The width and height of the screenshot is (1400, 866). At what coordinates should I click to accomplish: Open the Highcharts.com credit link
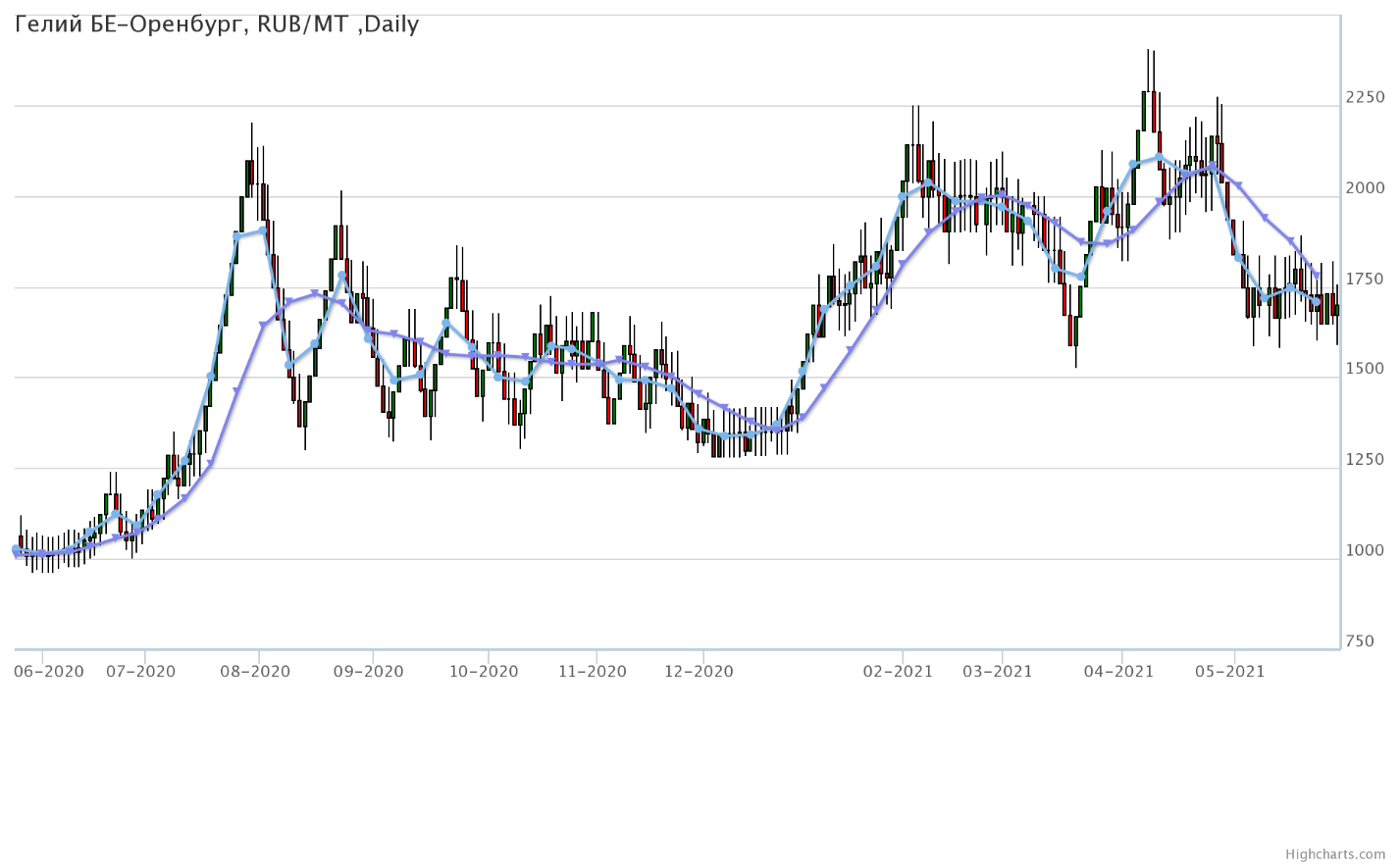(1349, 855)
